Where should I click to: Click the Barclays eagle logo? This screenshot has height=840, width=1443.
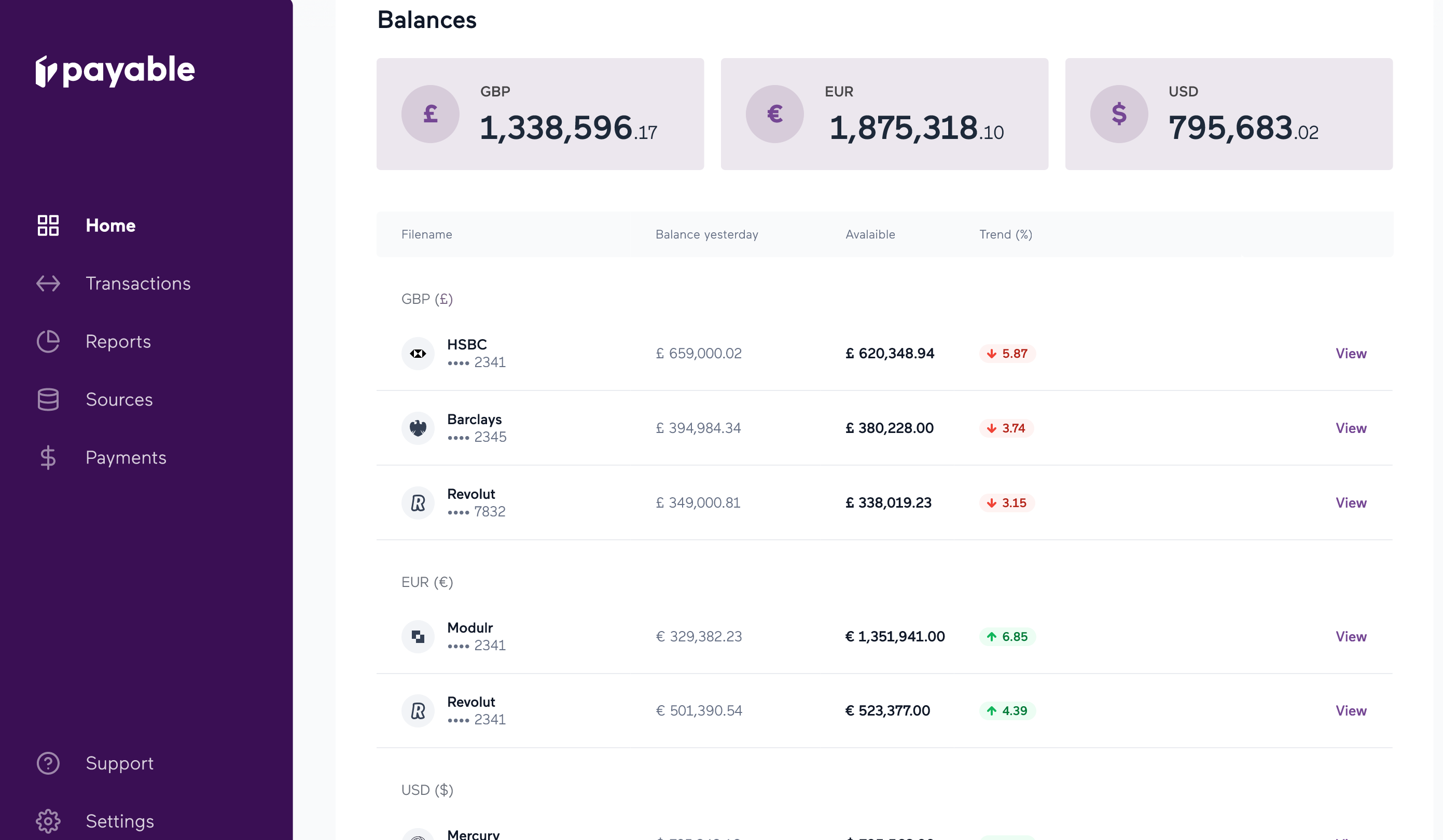(418, 428)
